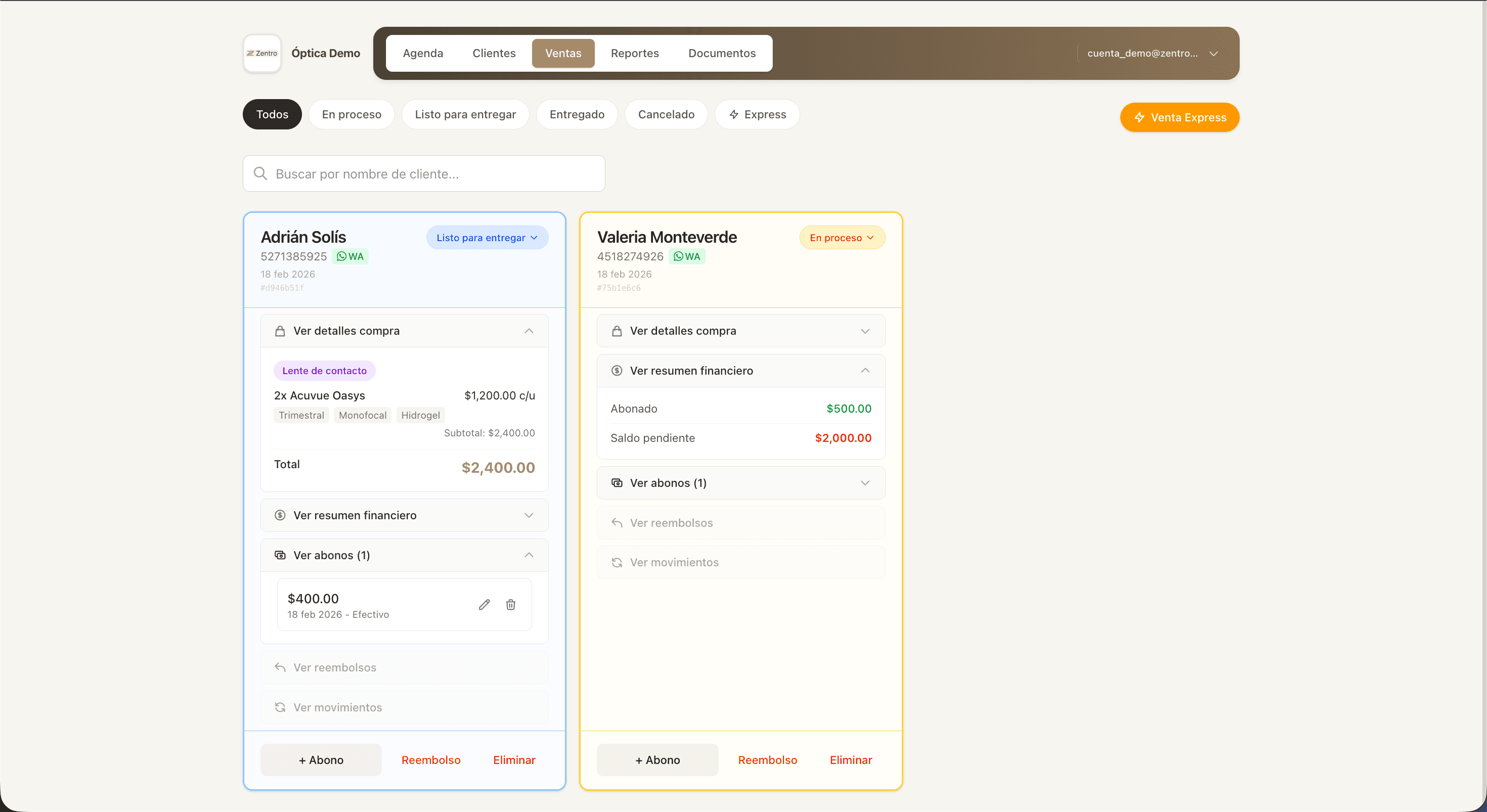Open WhatsApp chat for Adrián Solís

pyautogui.click(x=350, y=256)
